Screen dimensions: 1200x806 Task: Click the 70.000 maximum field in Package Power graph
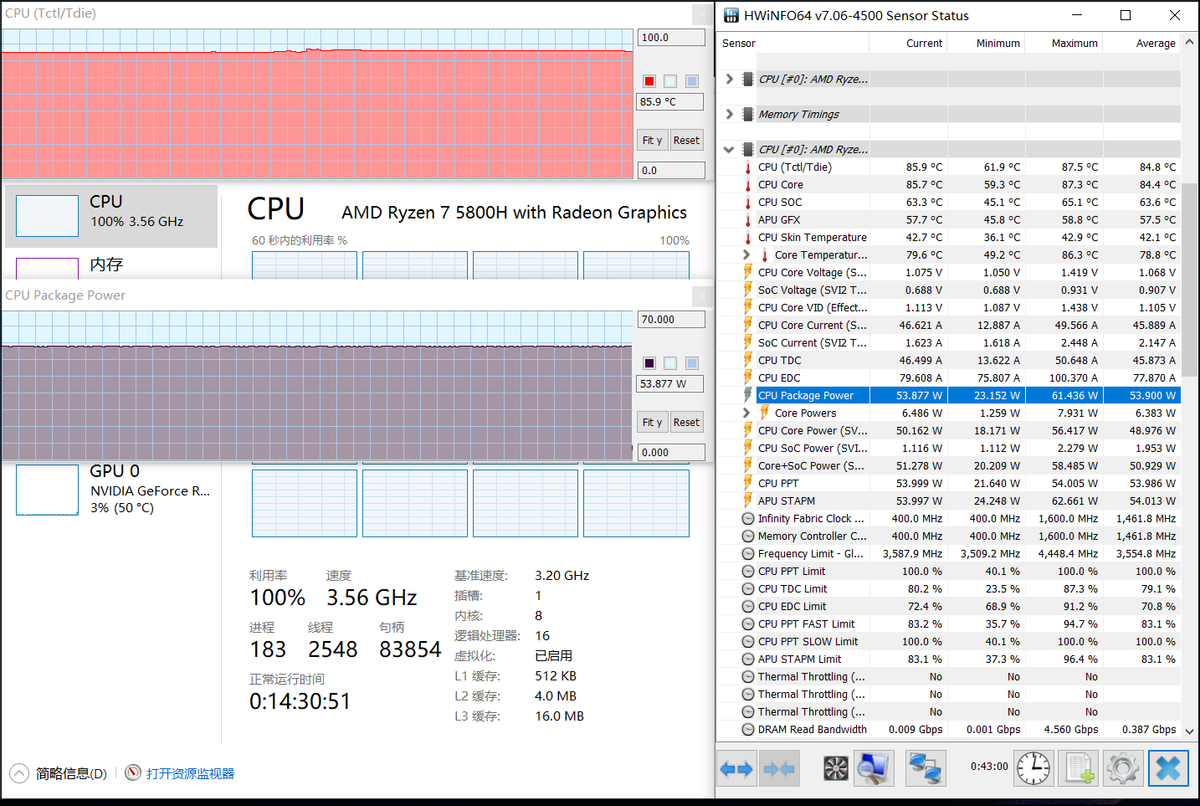pos(670,320)
